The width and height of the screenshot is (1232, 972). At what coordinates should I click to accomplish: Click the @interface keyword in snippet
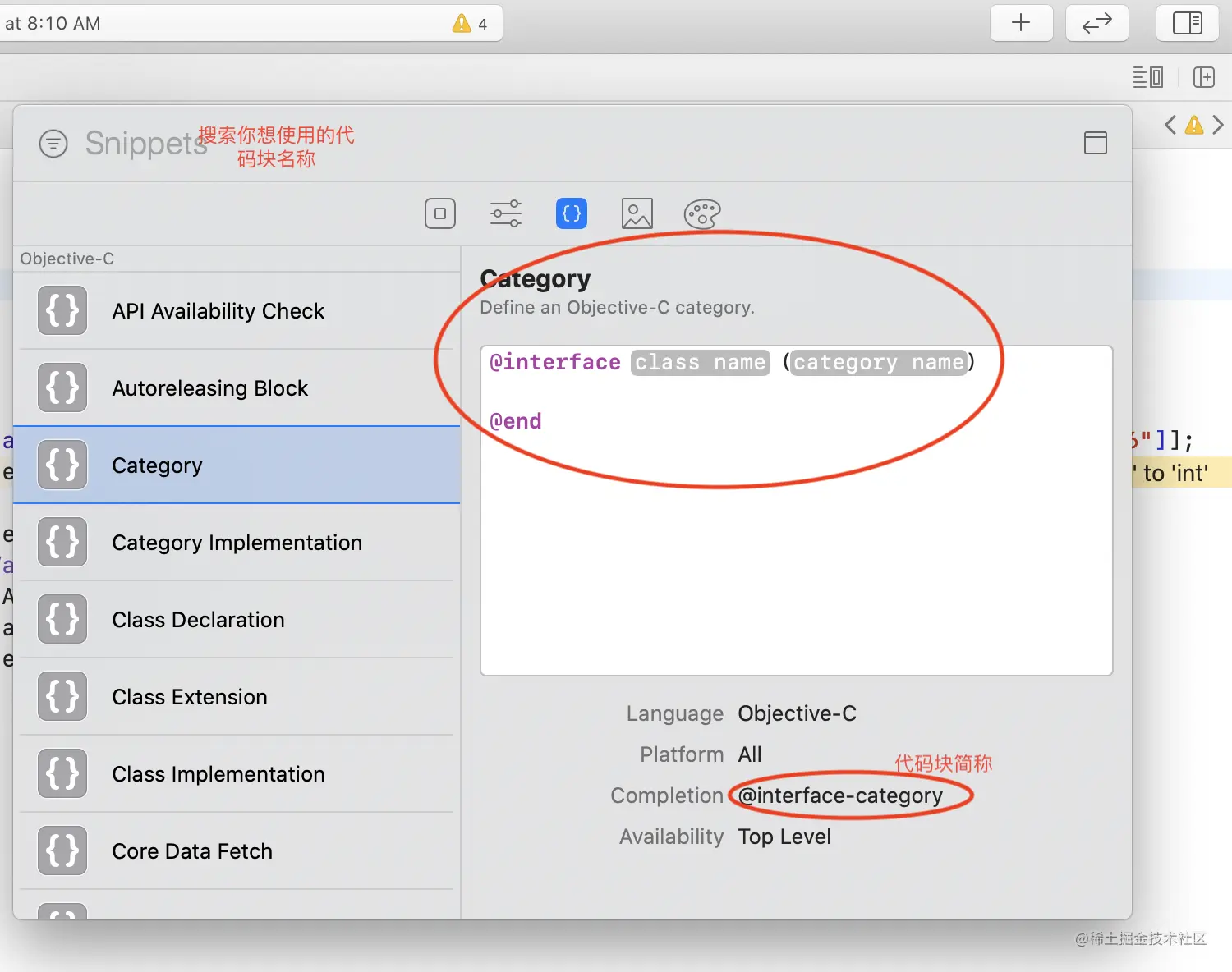[555, 362]
